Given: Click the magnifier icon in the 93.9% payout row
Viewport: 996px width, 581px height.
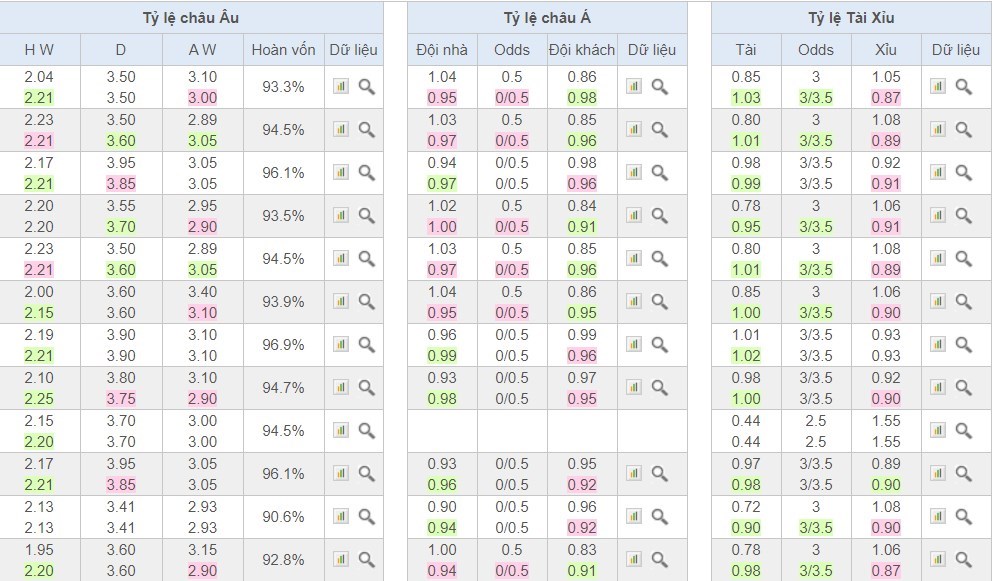Looking at the screenshot, I should [366, 302].
